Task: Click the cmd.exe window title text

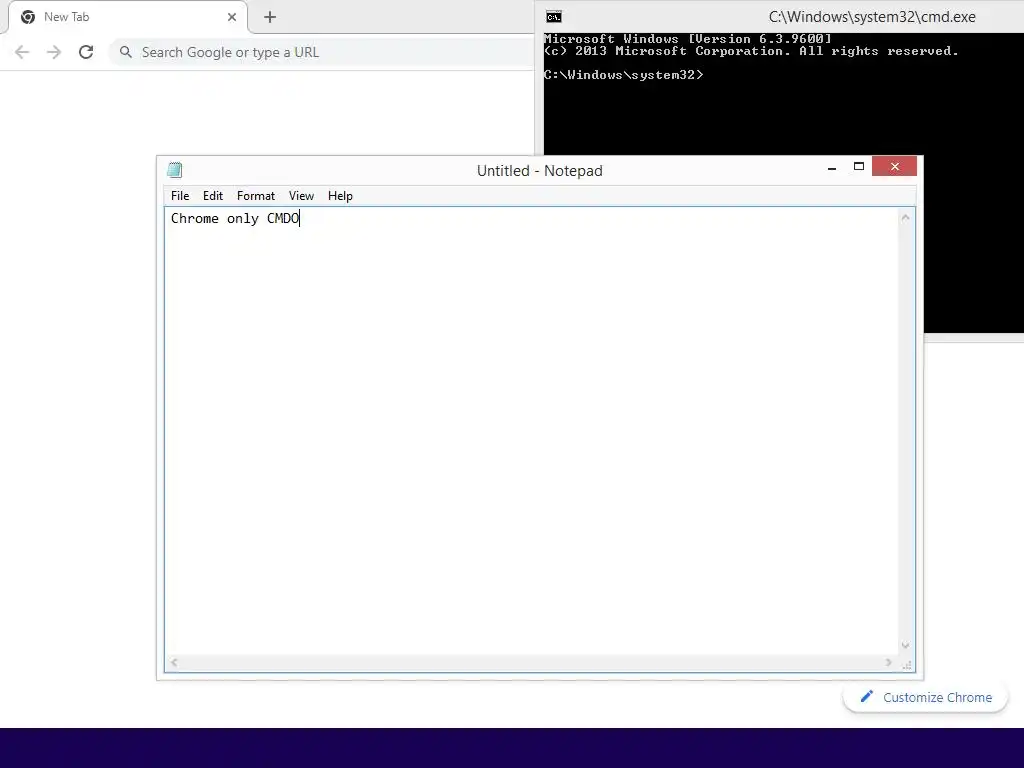Action: [872, 17]
